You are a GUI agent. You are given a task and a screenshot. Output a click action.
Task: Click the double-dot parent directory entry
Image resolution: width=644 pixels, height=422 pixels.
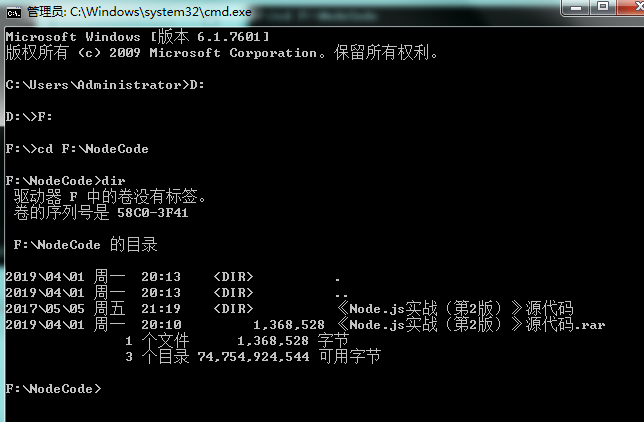tap(341, 293)
